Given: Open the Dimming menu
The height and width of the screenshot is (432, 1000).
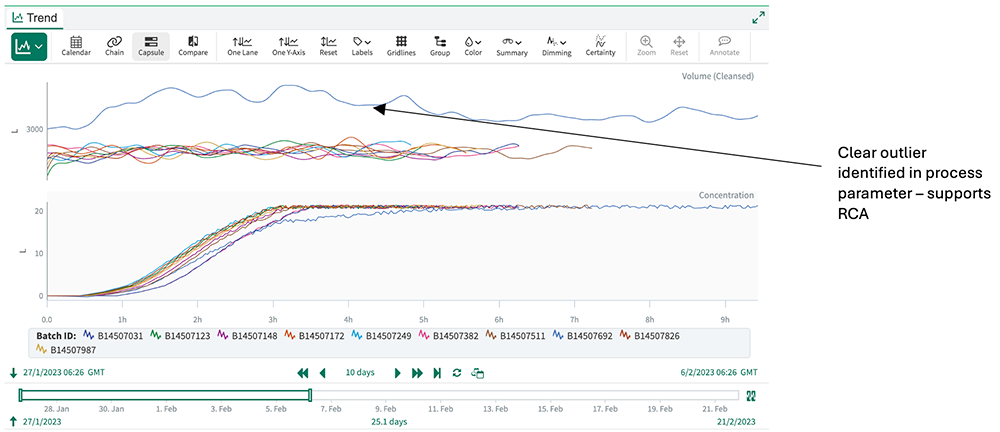Looking at the screenshot, I should 557,47.
